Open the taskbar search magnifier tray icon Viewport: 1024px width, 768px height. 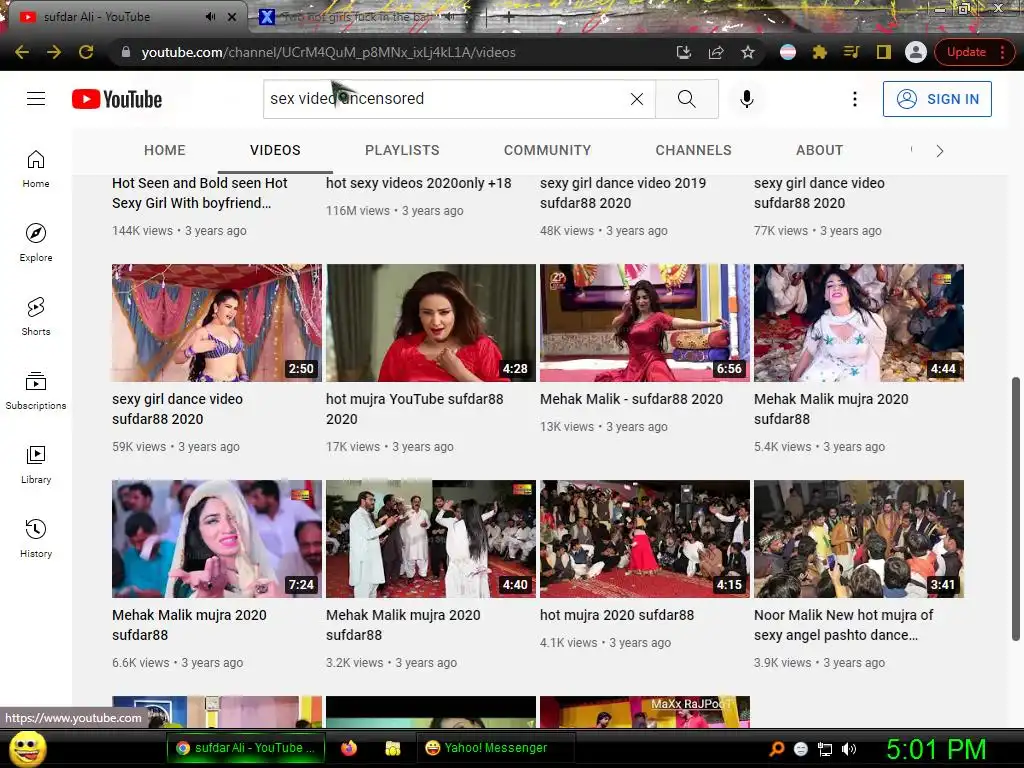pyautogui.click(x=776, y=749)
